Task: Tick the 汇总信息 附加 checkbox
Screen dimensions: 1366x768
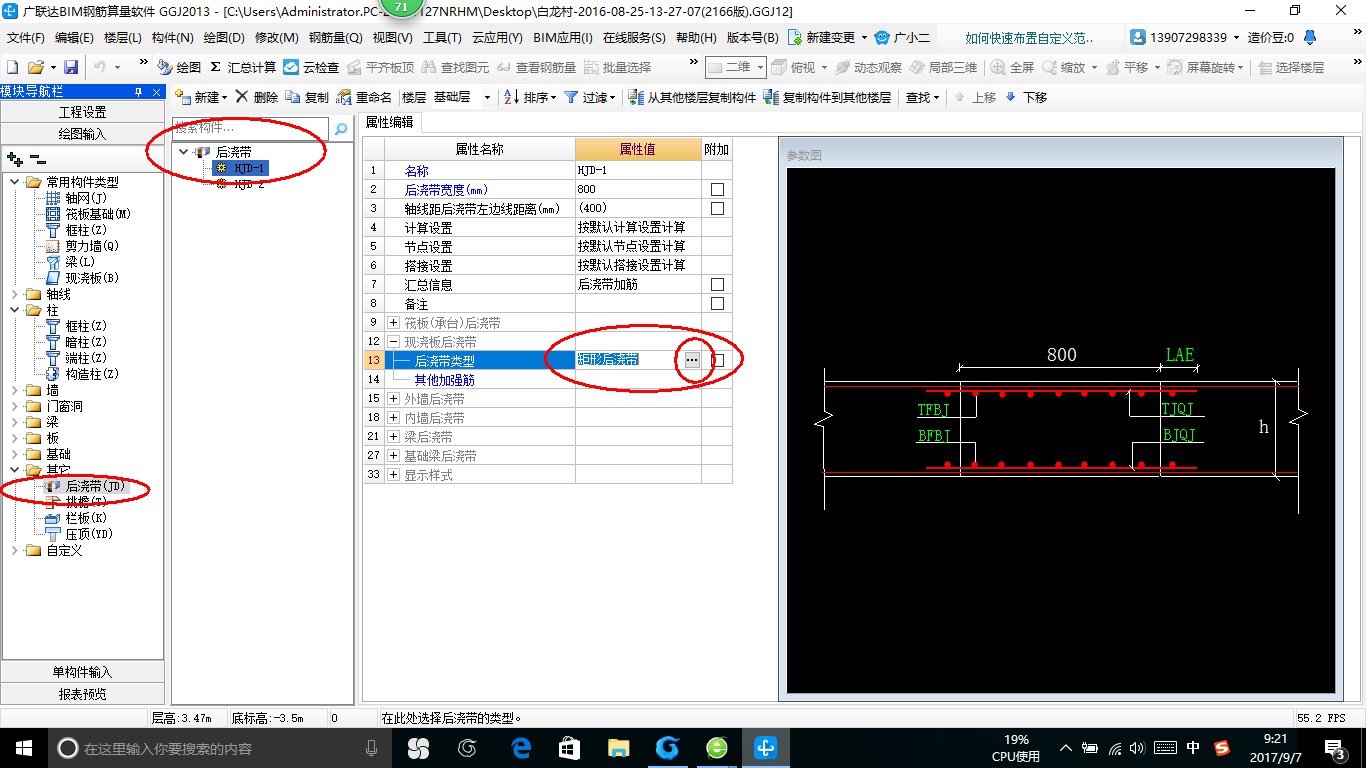Action: coord(717,285)
